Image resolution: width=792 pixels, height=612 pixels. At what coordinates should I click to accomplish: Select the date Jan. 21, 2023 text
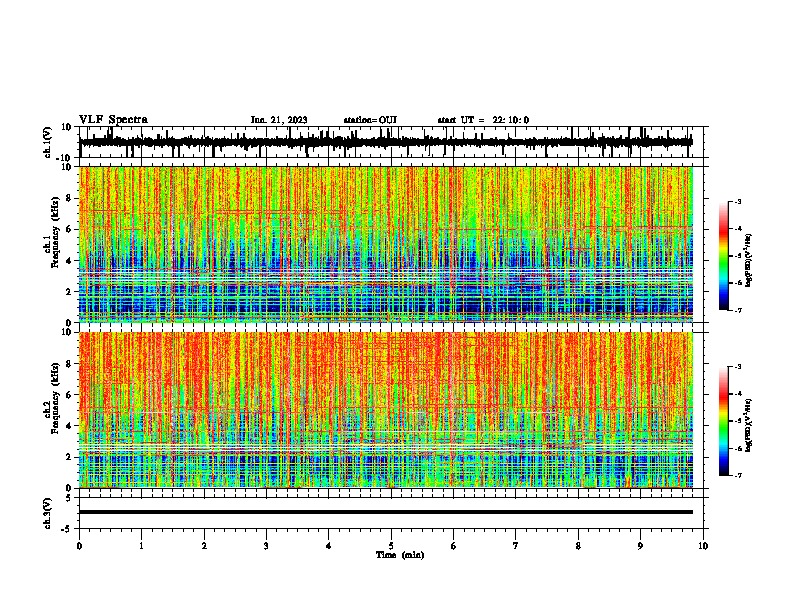[x=279, y=120]
